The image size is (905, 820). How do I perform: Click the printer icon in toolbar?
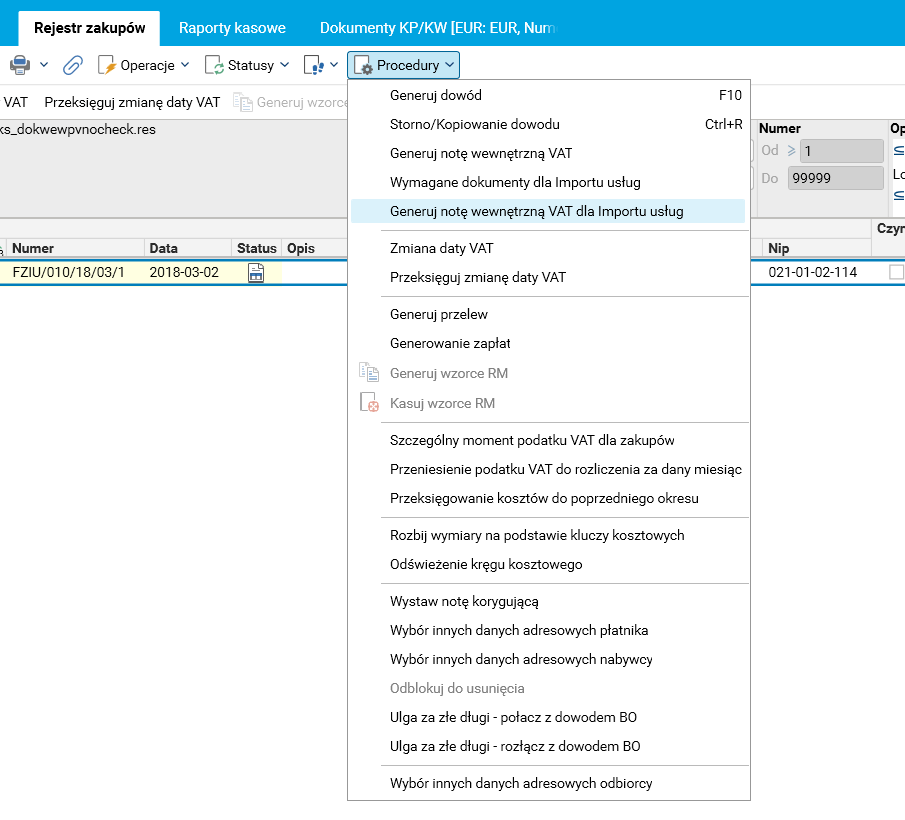click(x=20, y=65)
